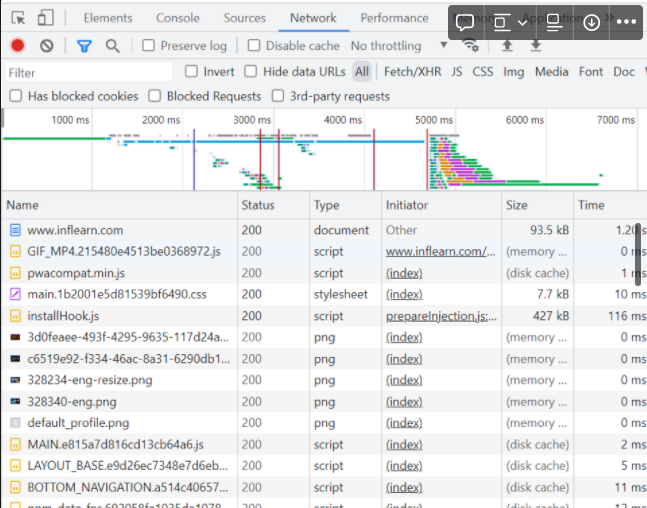This screenshot has width=647, height=508.
Task: Click the overlay circled download icon
Action: [x=591, y=22]
